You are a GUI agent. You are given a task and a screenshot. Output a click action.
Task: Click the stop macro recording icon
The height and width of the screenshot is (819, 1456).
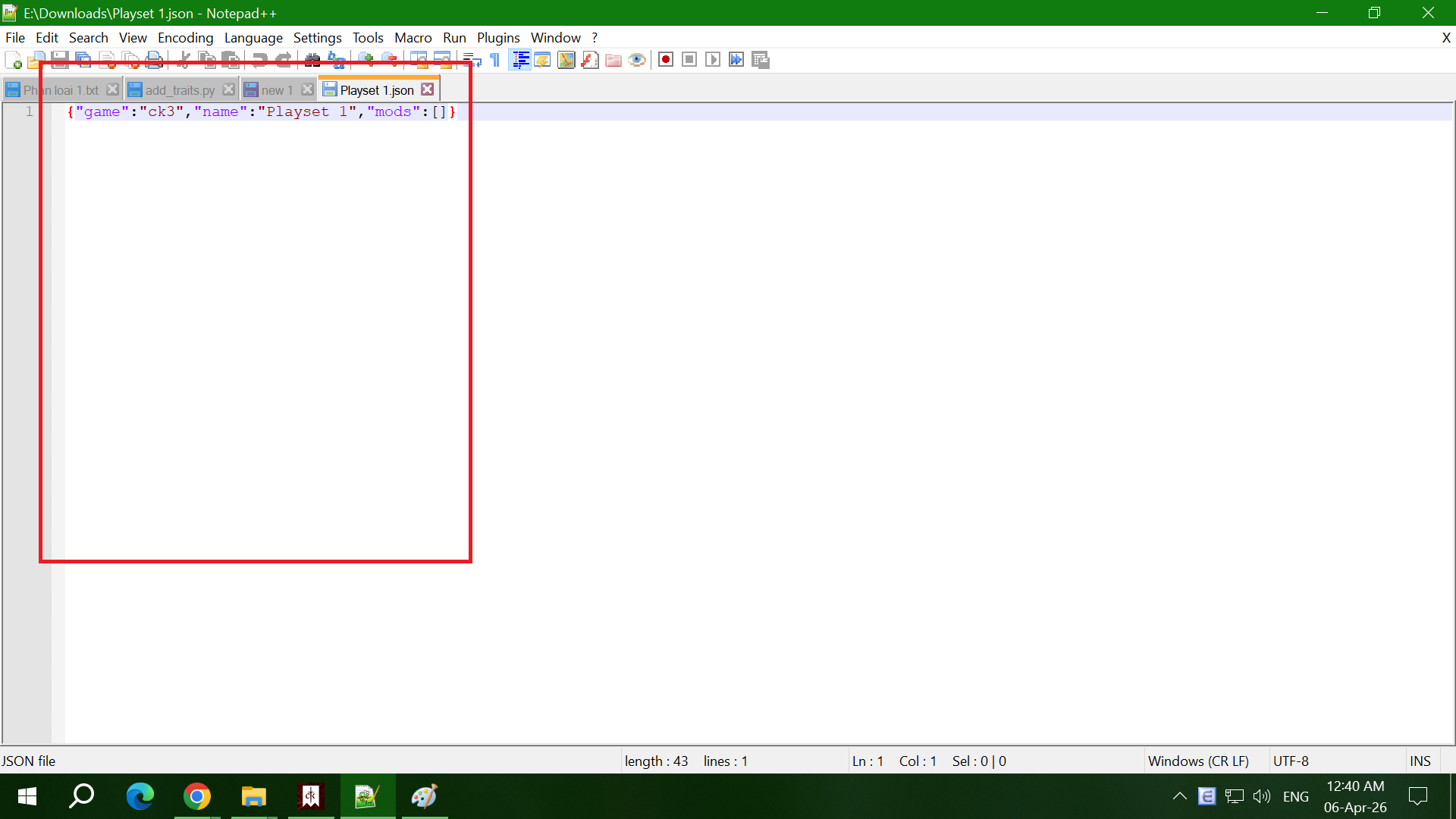click(x=689, y=60)
